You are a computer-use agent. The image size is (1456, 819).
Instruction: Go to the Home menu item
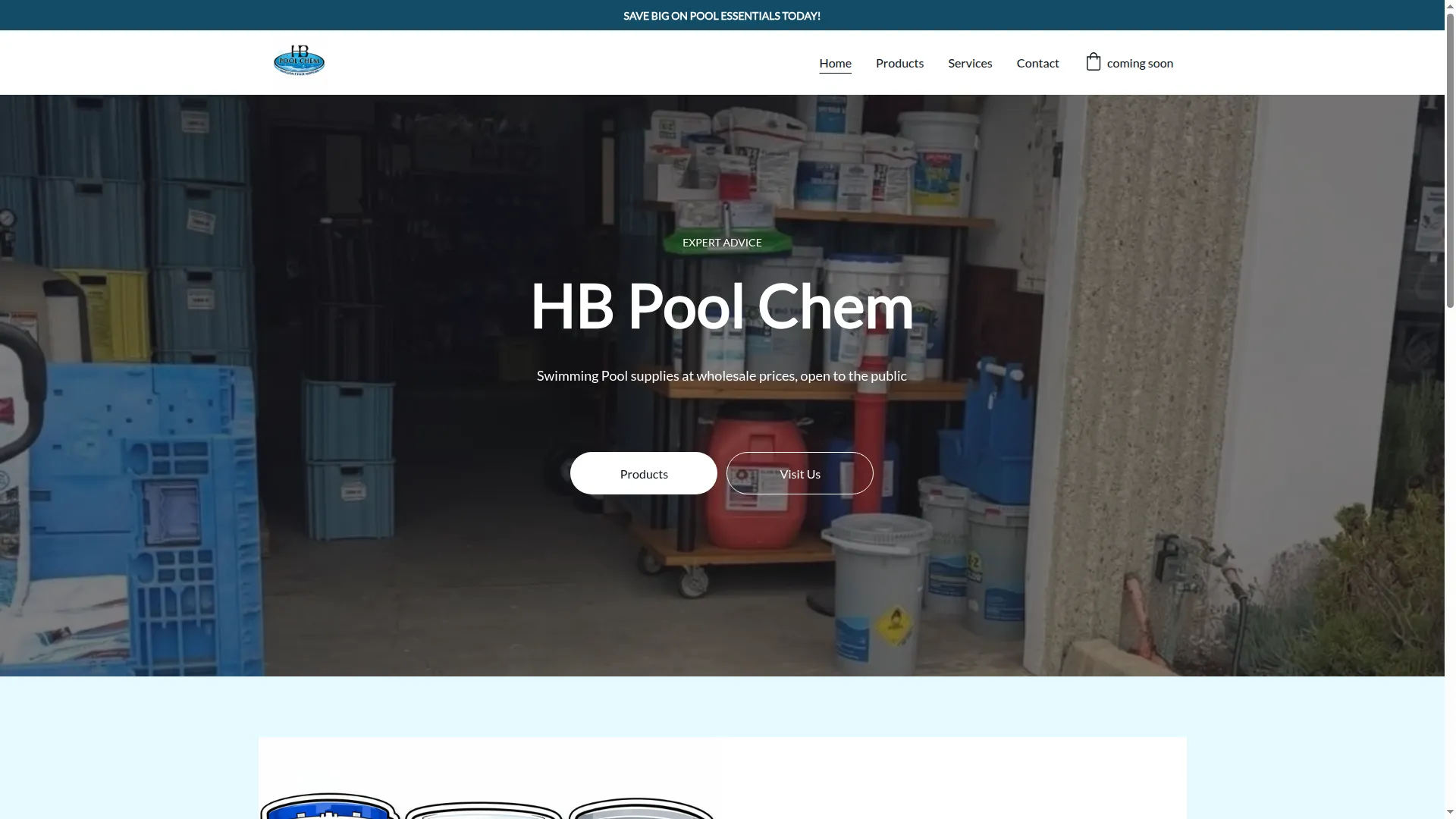point(835,63)
